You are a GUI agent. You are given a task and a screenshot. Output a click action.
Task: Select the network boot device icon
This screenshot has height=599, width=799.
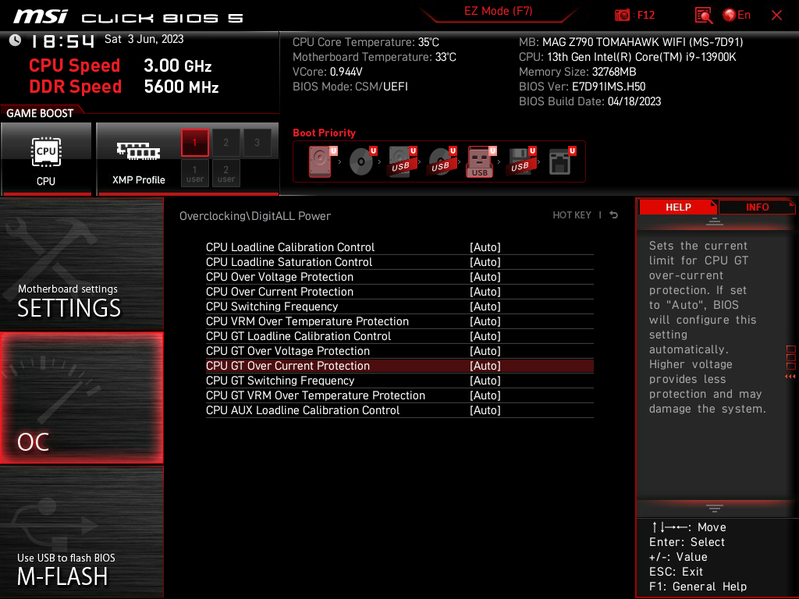tap(561, 161)
